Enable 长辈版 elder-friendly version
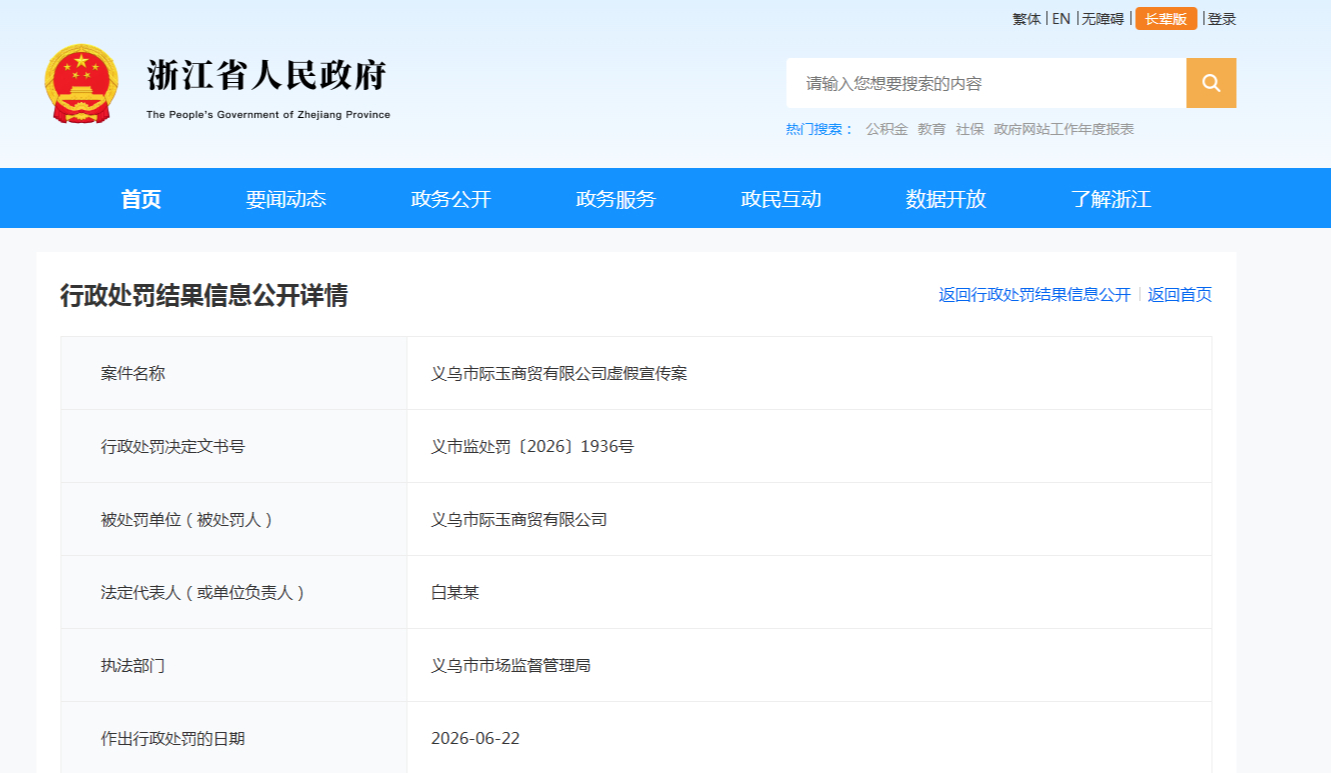This screenshot has width=1331, height=773. click(x=1166, y=19)
